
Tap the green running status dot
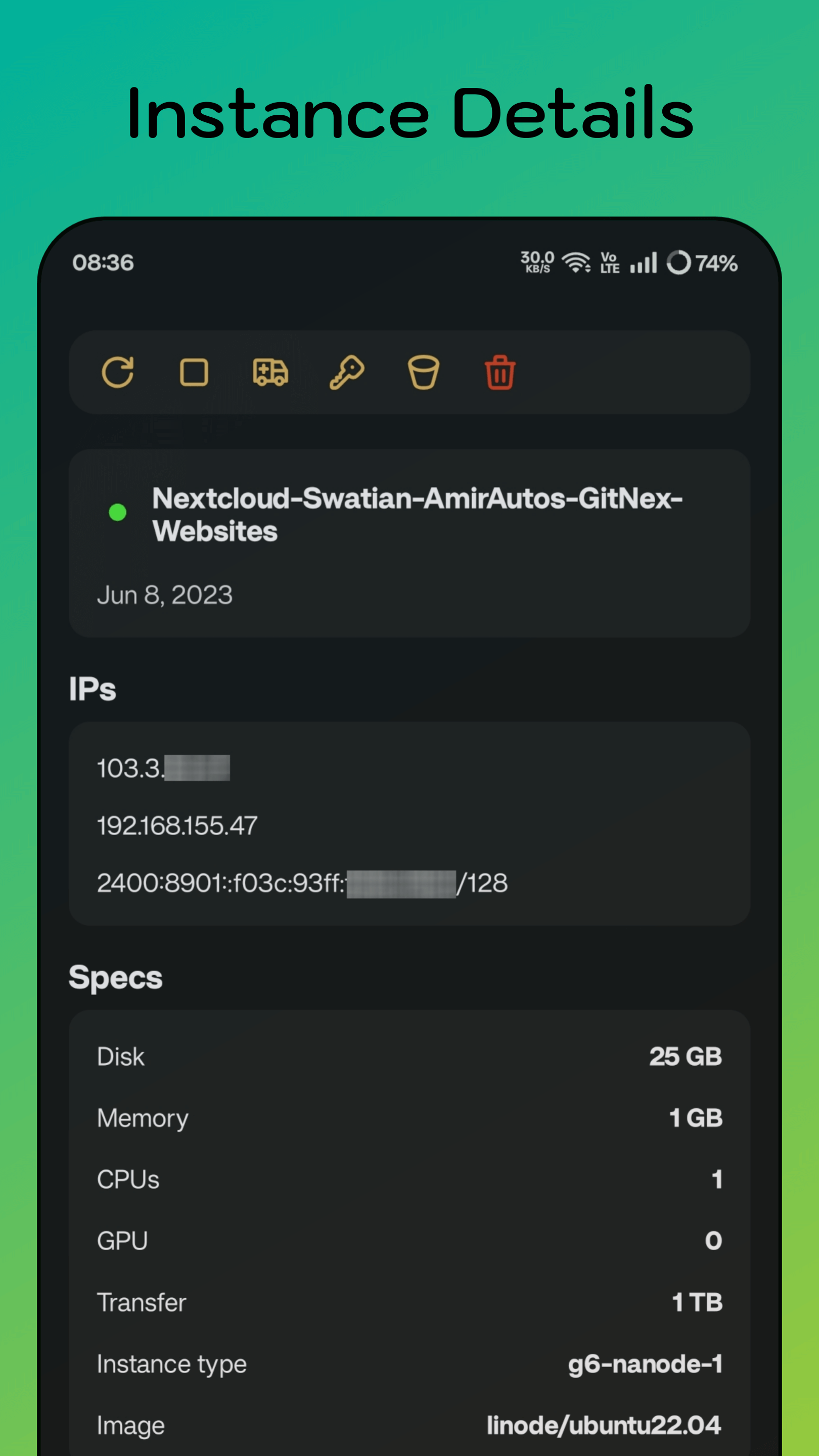[118, 513]
